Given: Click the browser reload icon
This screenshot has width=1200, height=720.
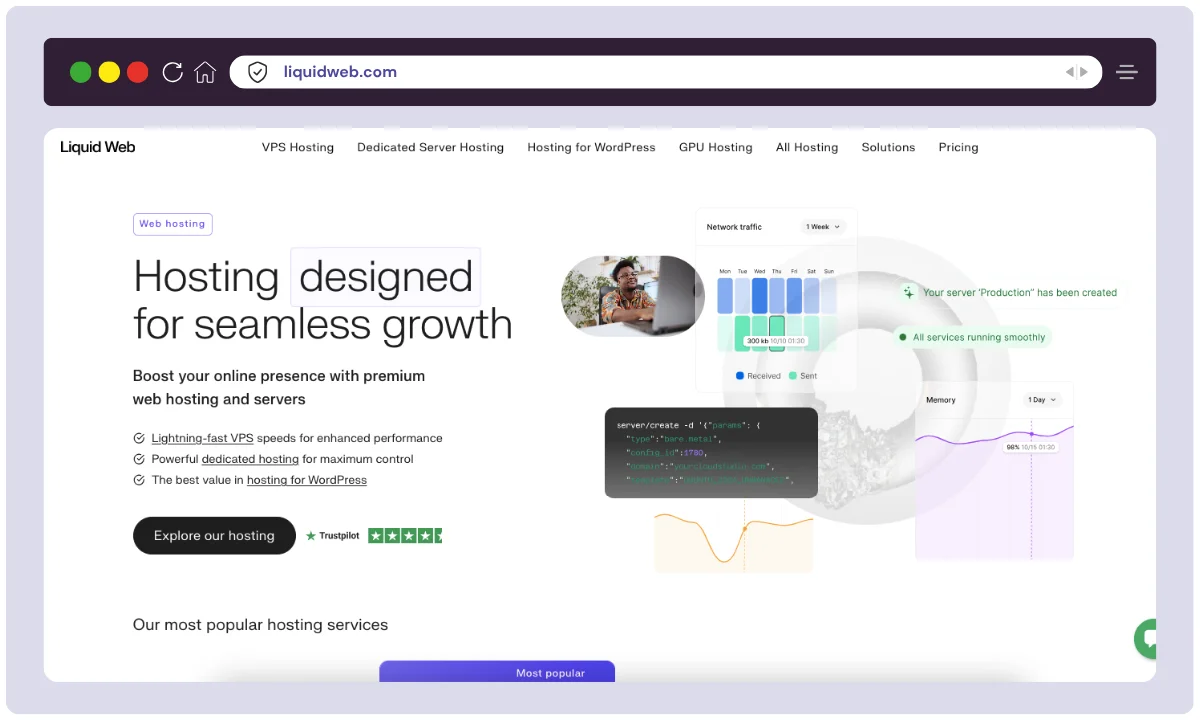Looking at the screenshot, I should point(172,72).
